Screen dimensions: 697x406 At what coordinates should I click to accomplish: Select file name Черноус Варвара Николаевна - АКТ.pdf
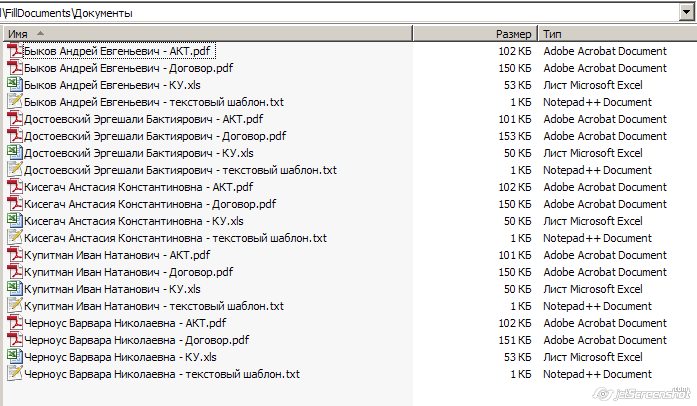click(125, 323)
